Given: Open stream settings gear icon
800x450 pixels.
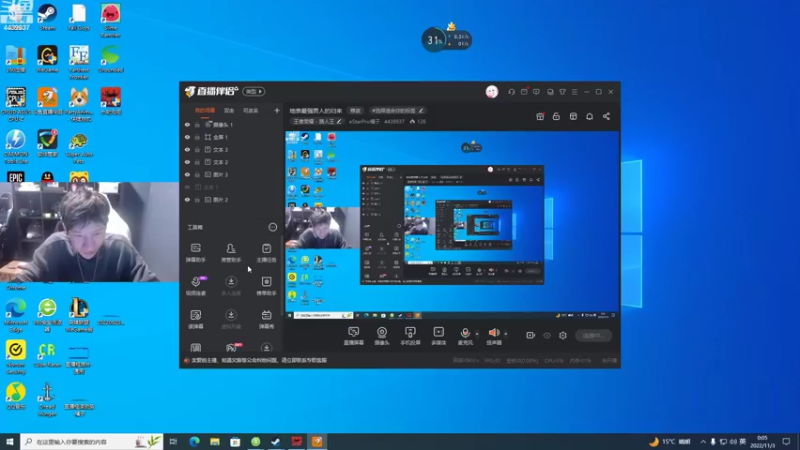Looking at the screenshot, I should click(563, 335).
